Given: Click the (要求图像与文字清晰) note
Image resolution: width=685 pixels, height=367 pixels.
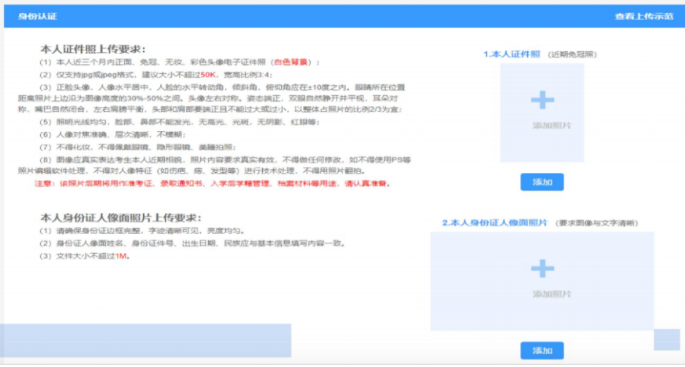Looking at the screenshot, I should pos(597,223).
